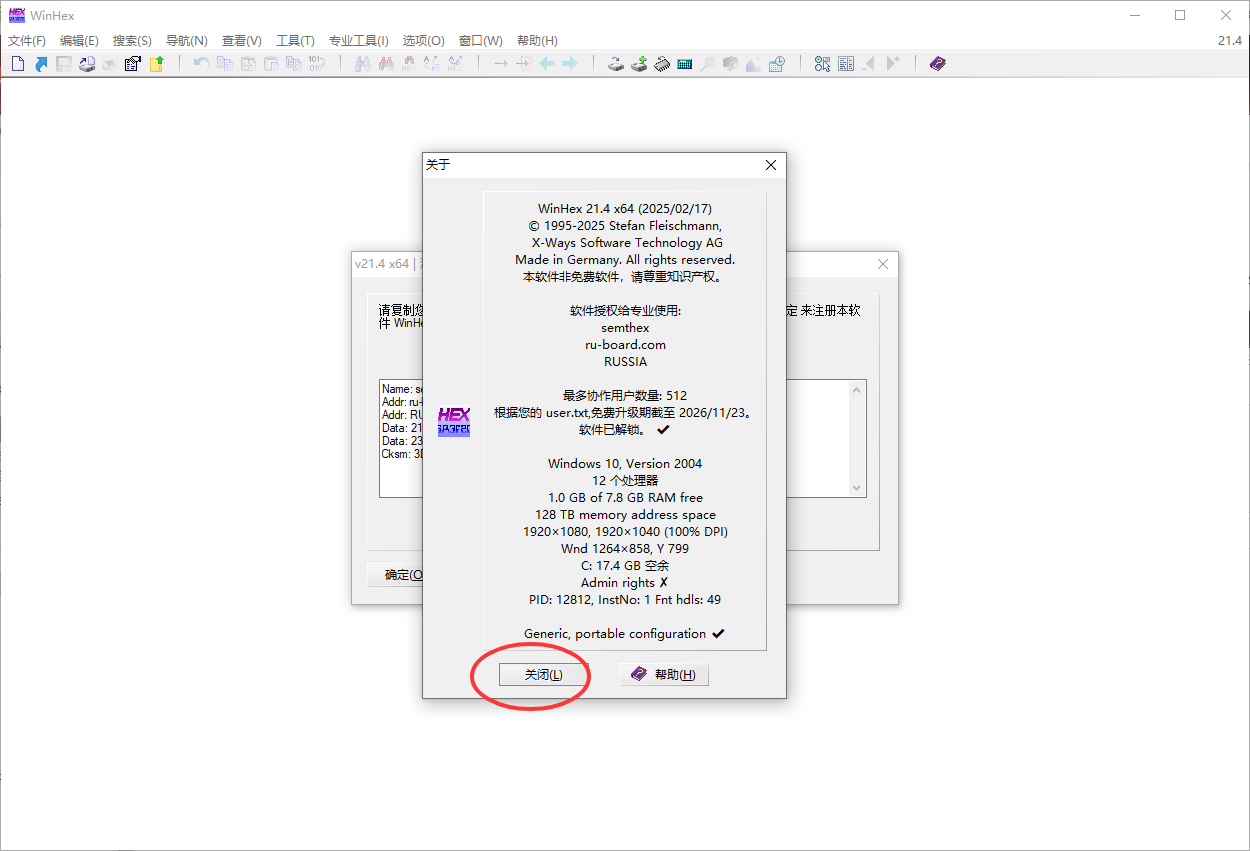Click the Open file toolbar icon
Image resolution: width=1250 pixels, height=851 pixels.
coord(41,63)
